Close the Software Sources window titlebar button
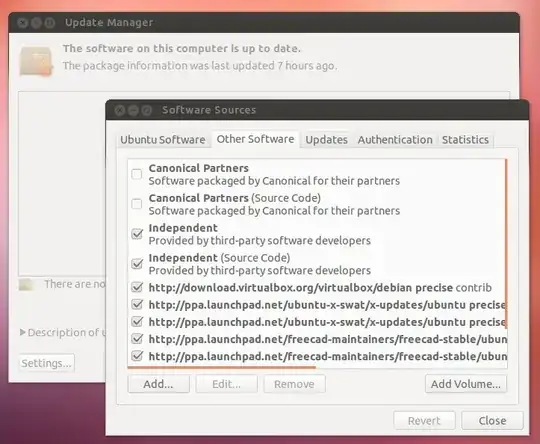540x444 pixels. (x=120, y=110)
